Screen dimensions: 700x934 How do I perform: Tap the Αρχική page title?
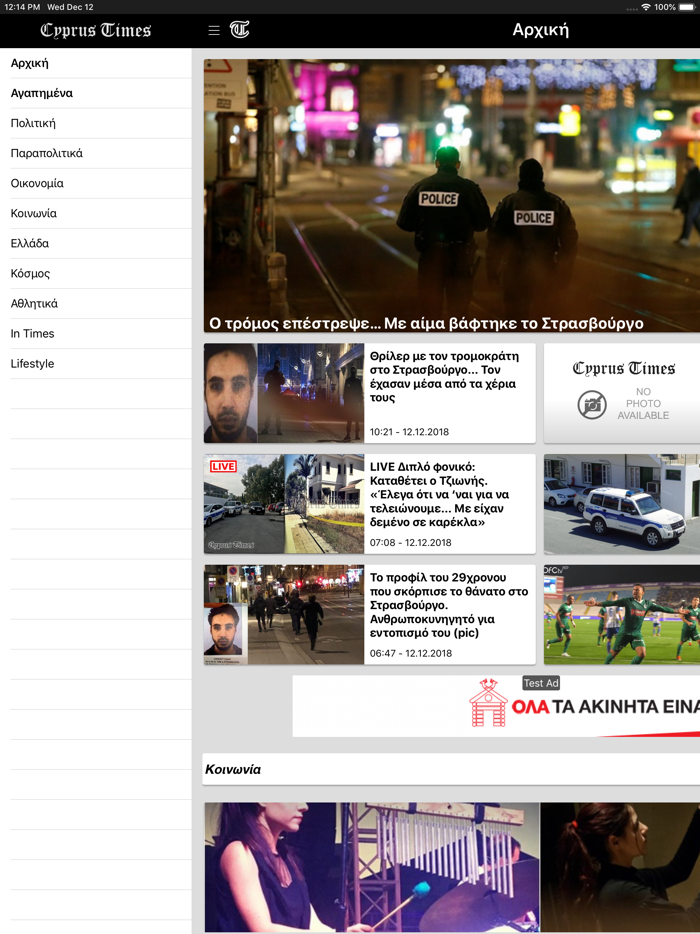tap(541, 30)
